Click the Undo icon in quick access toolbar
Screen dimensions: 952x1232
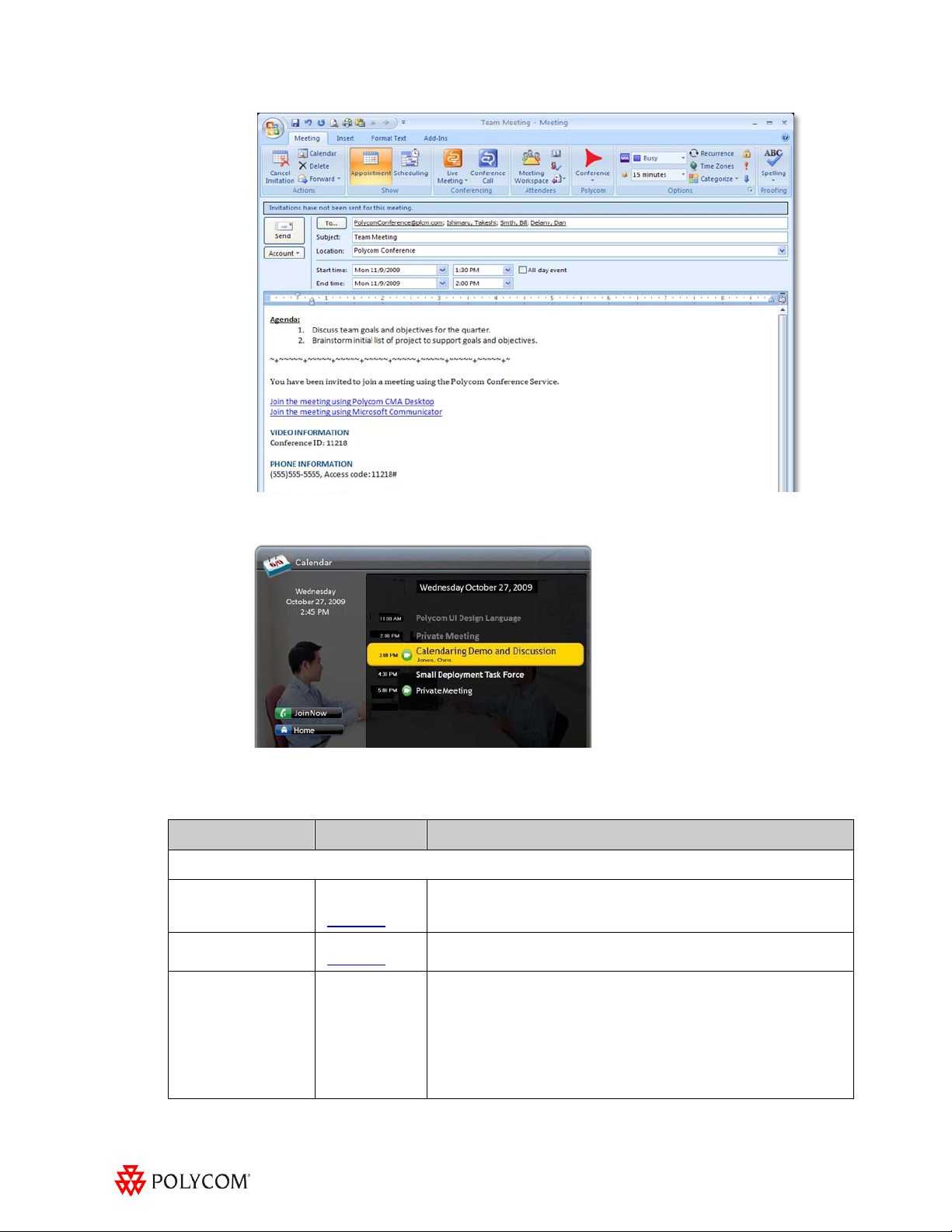click(308, 123)
